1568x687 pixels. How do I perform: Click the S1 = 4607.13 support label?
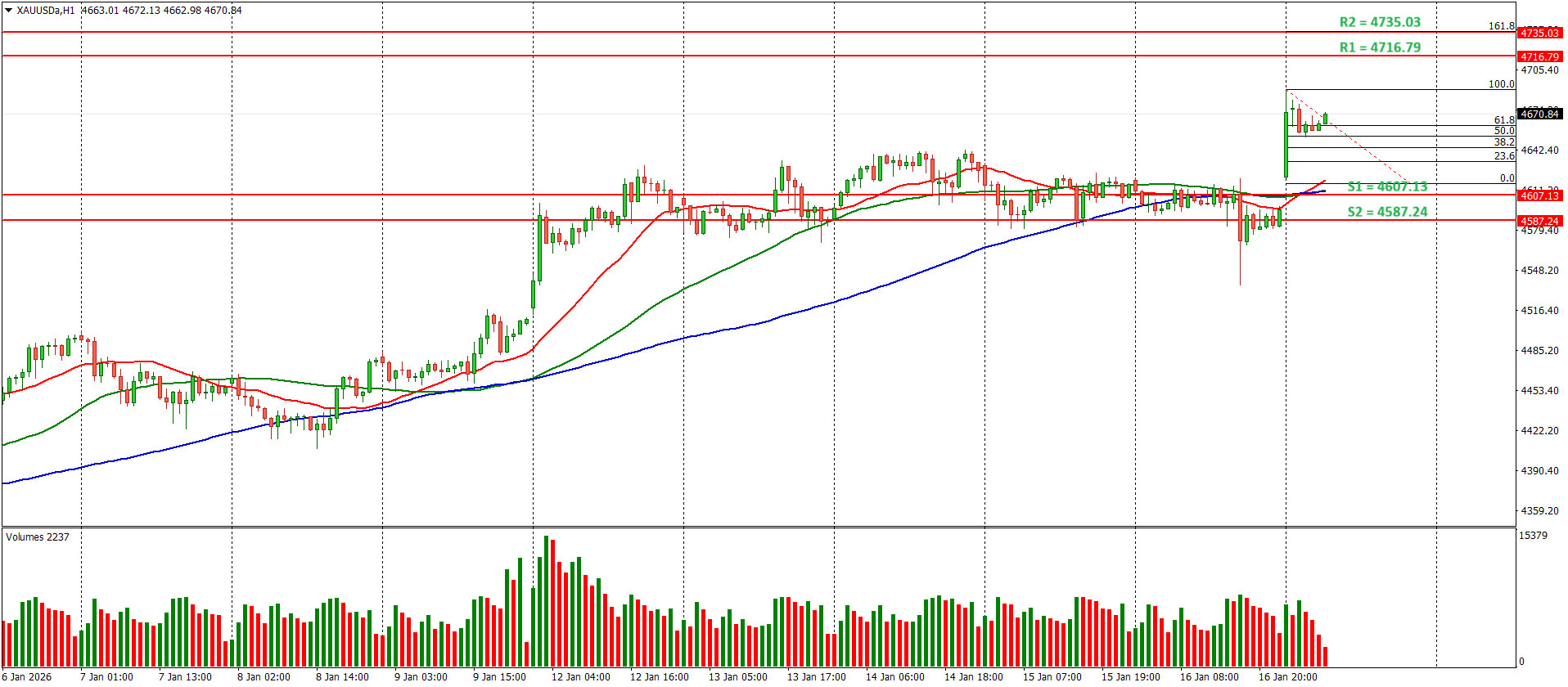[1387, 186]
